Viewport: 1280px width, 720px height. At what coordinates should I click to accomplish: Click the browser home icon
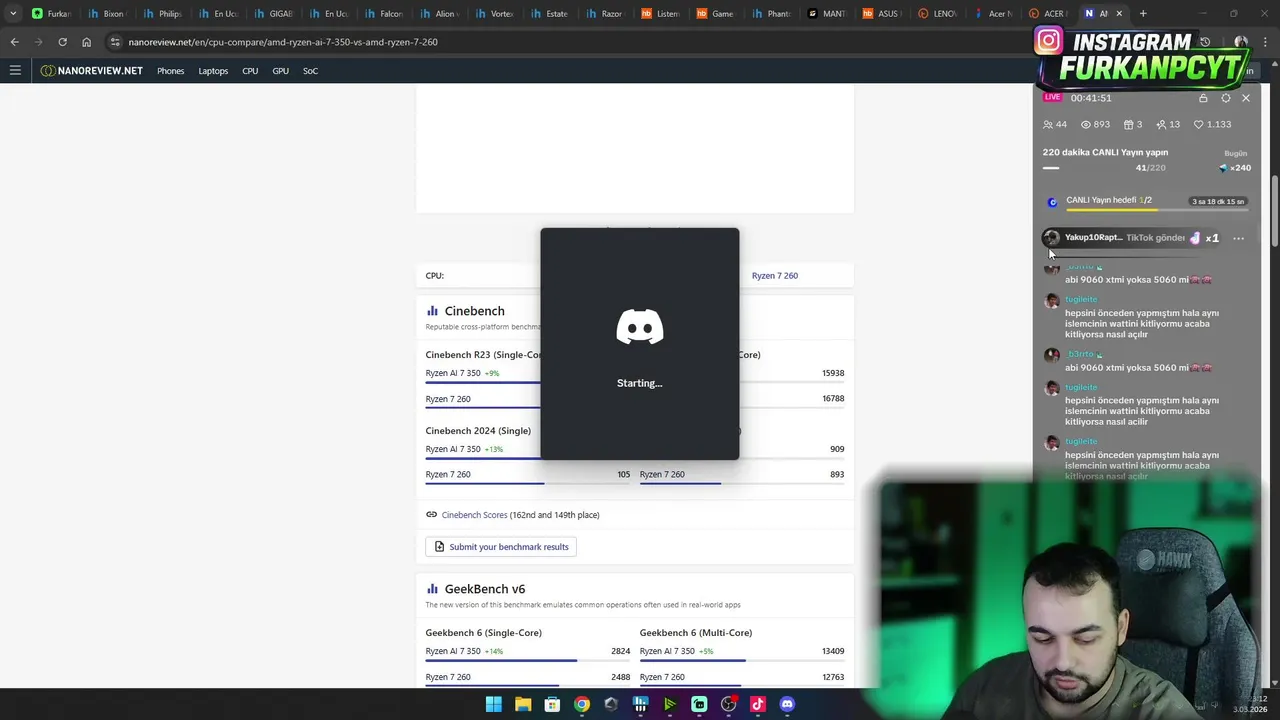86,42
